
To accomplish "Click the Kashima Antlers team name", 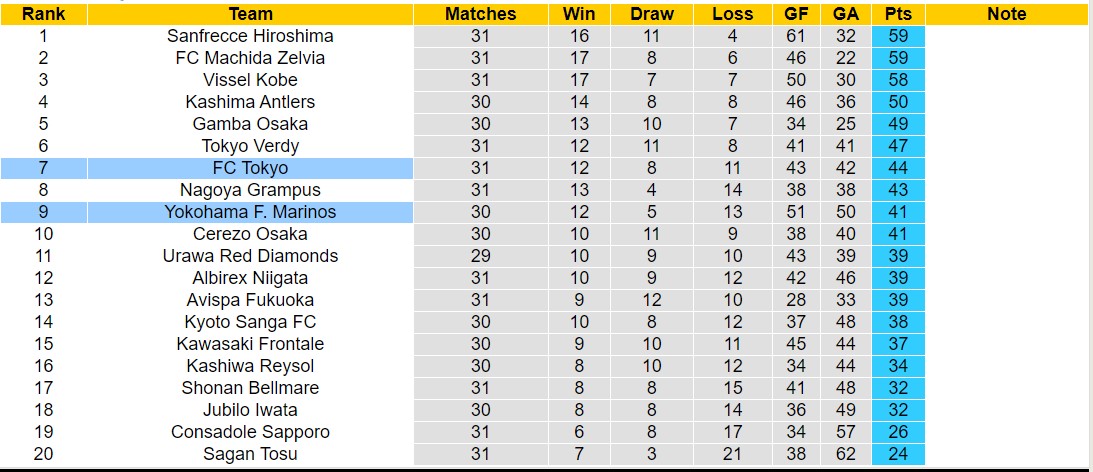I will [x=250, y=102].
